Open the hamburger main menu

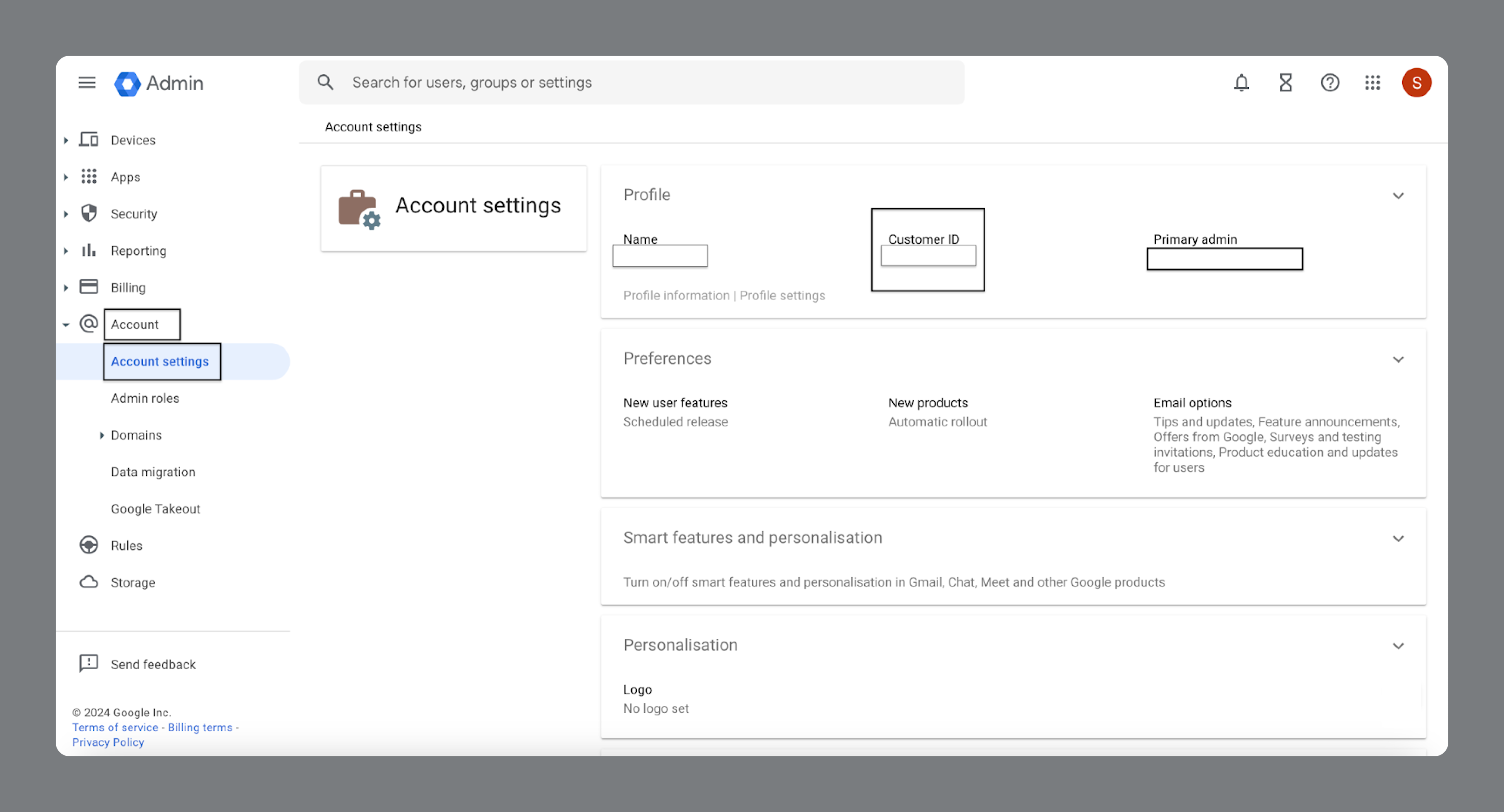point(87,82)
